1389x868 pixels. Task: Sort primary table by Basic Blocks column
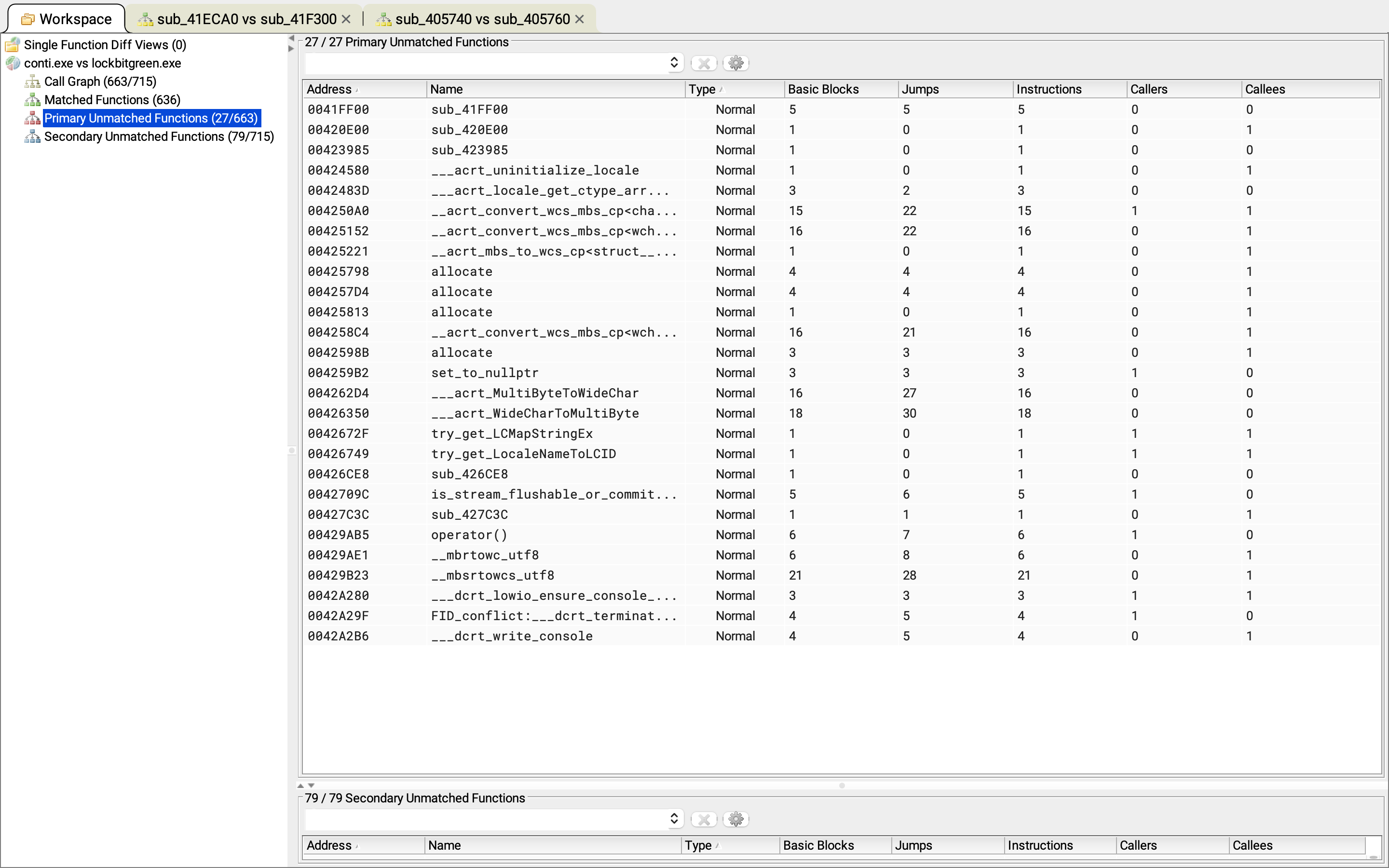click(x=841, y=89)
